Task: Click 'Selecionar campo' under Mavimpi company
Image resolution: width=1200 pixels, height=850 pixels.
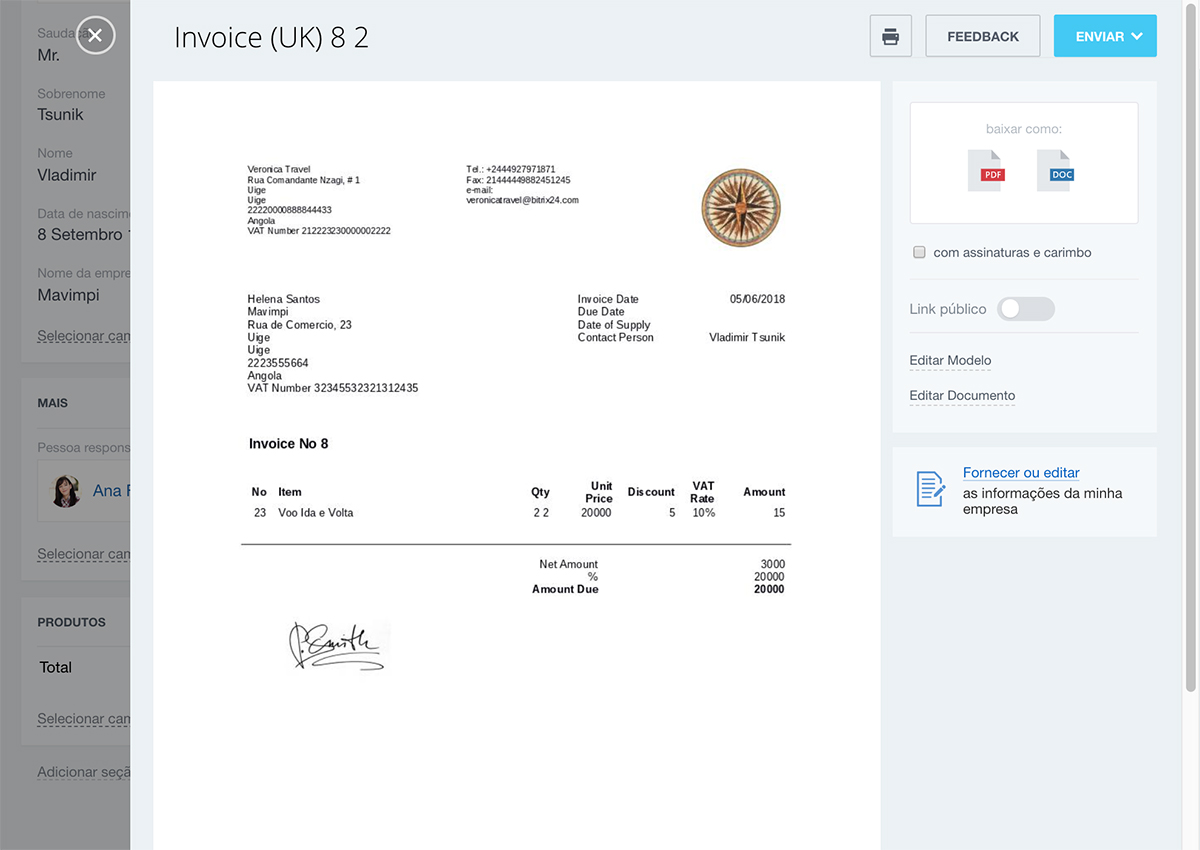Action: click(x=84, y=336)
